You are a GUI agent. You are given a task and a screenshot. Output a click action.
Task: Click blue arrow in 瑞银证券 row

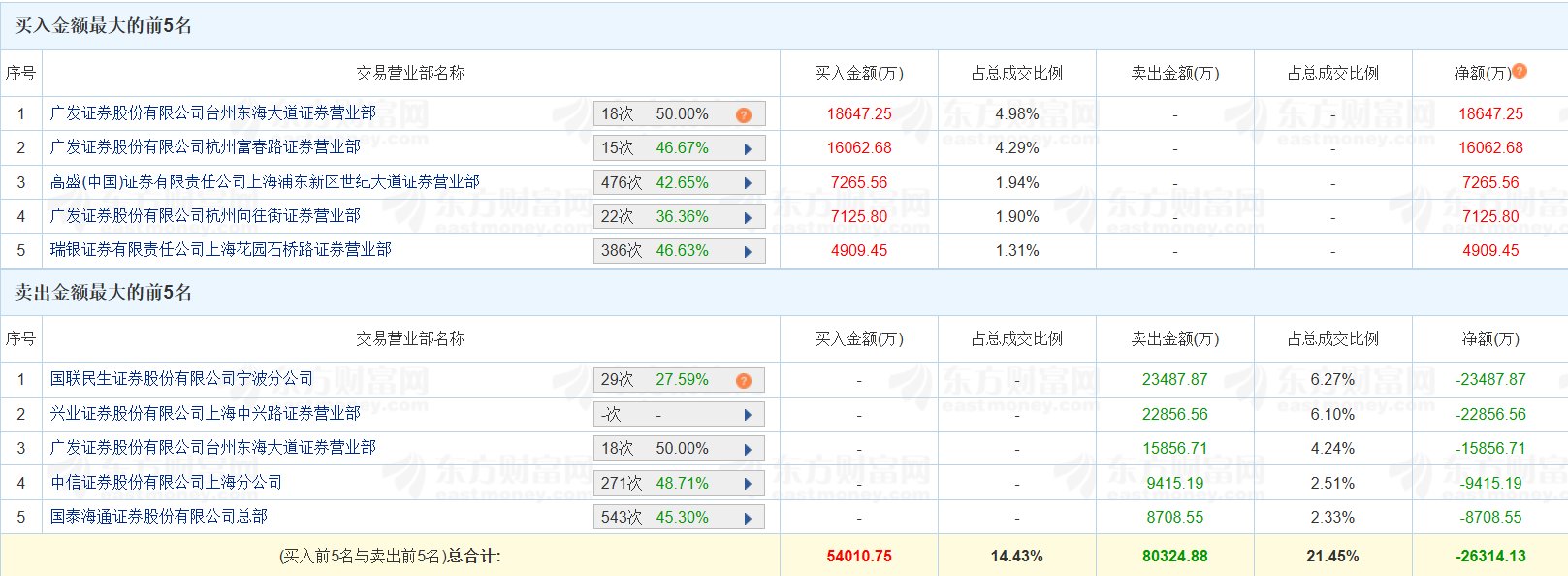(748, 252)
